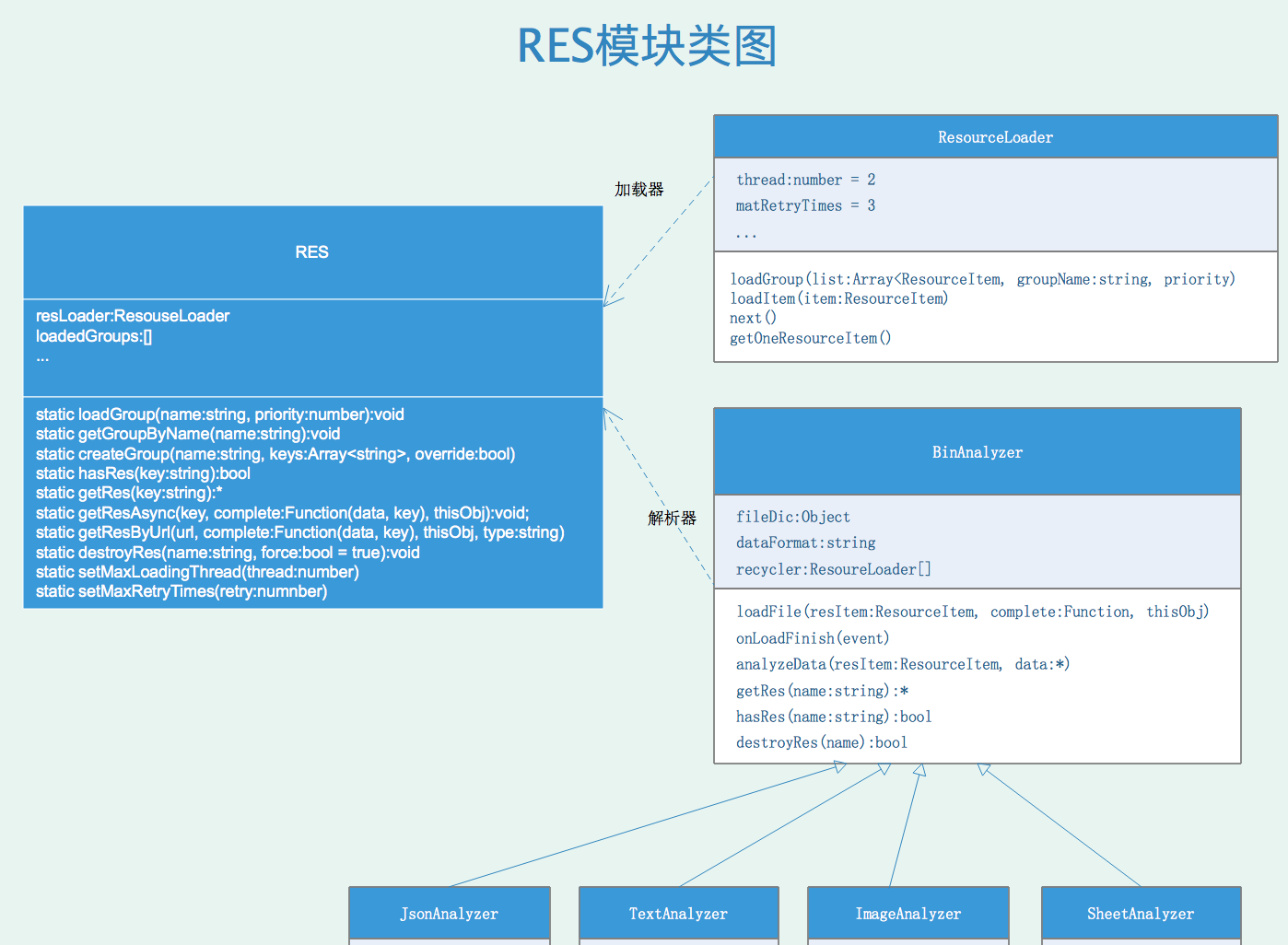Screen dimensions: 1288x945
Task: Click the 解析器 arrow label
Action: tap(672, 518)
